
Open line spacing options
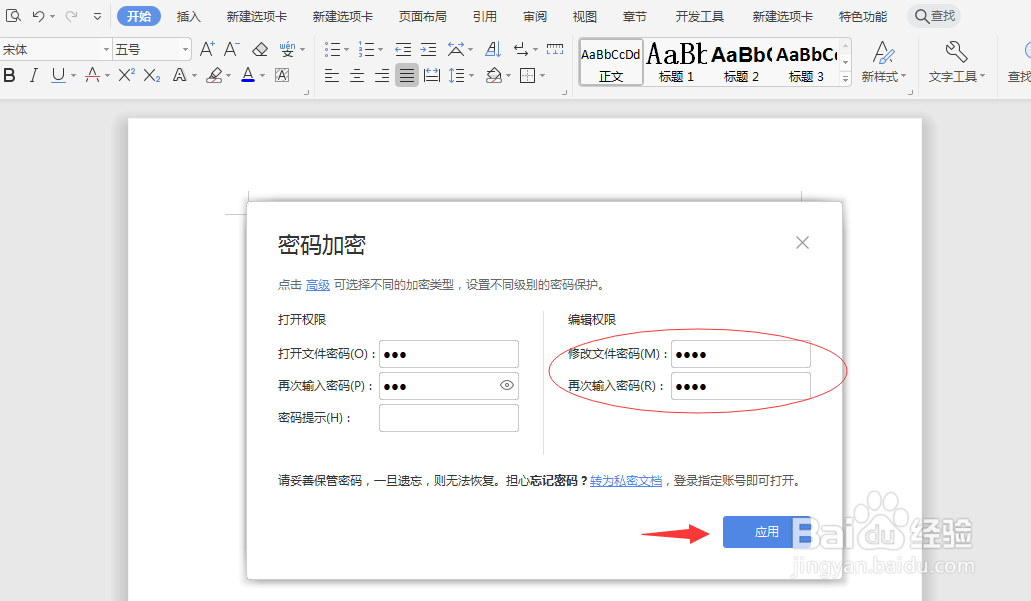tap(456, 76)
